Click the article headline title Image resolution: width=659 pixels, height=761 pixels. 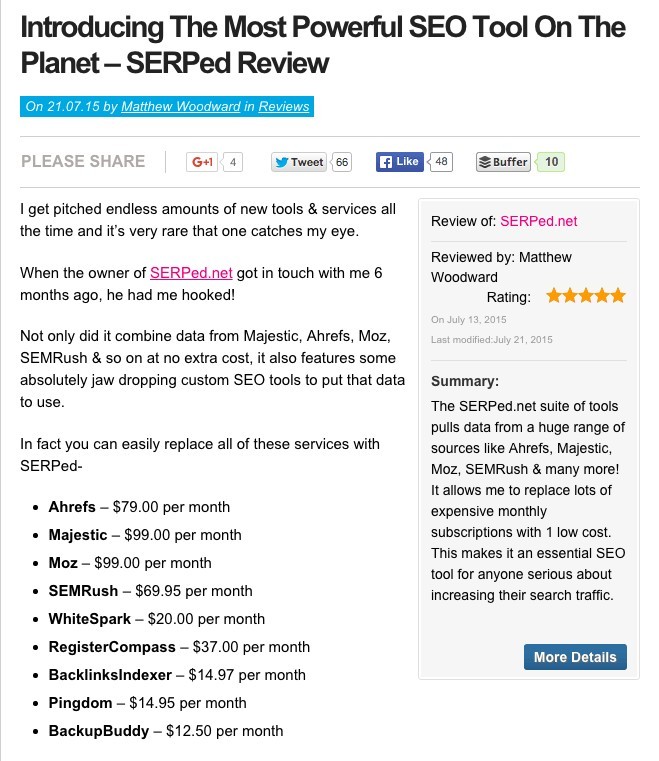tap(323, 45)
